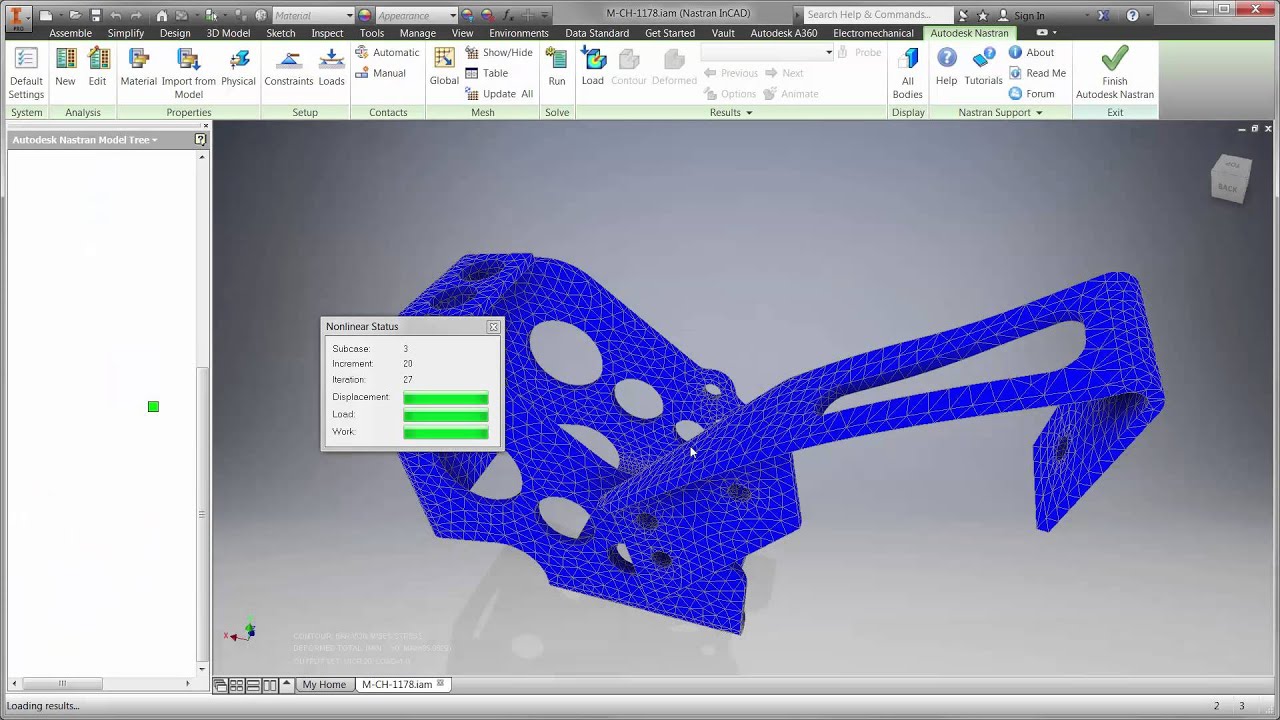The height and width of the screenshot is (720, 1280).
Task: Click the tile windows icon at bottom
Action: pos(236,685)
